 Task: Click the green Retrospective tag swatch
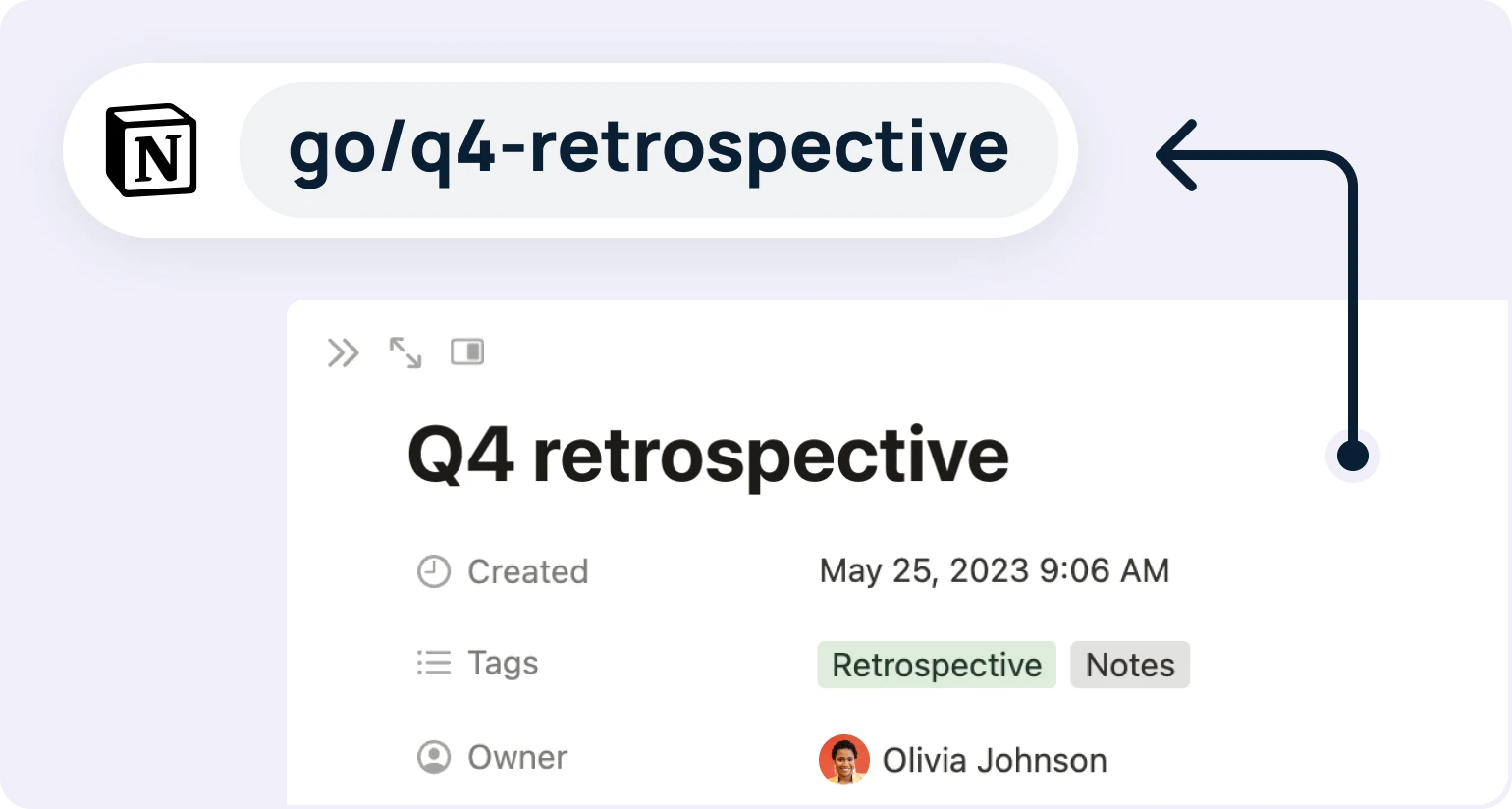[x=936, y=665]
